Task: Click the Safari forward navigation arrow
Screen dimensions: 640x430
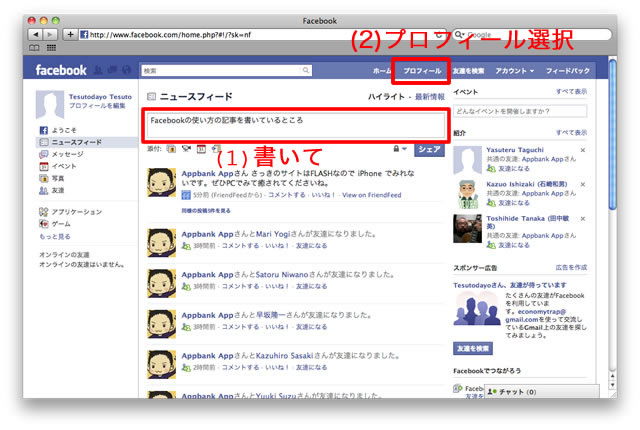Action: (x=50, y=35)
